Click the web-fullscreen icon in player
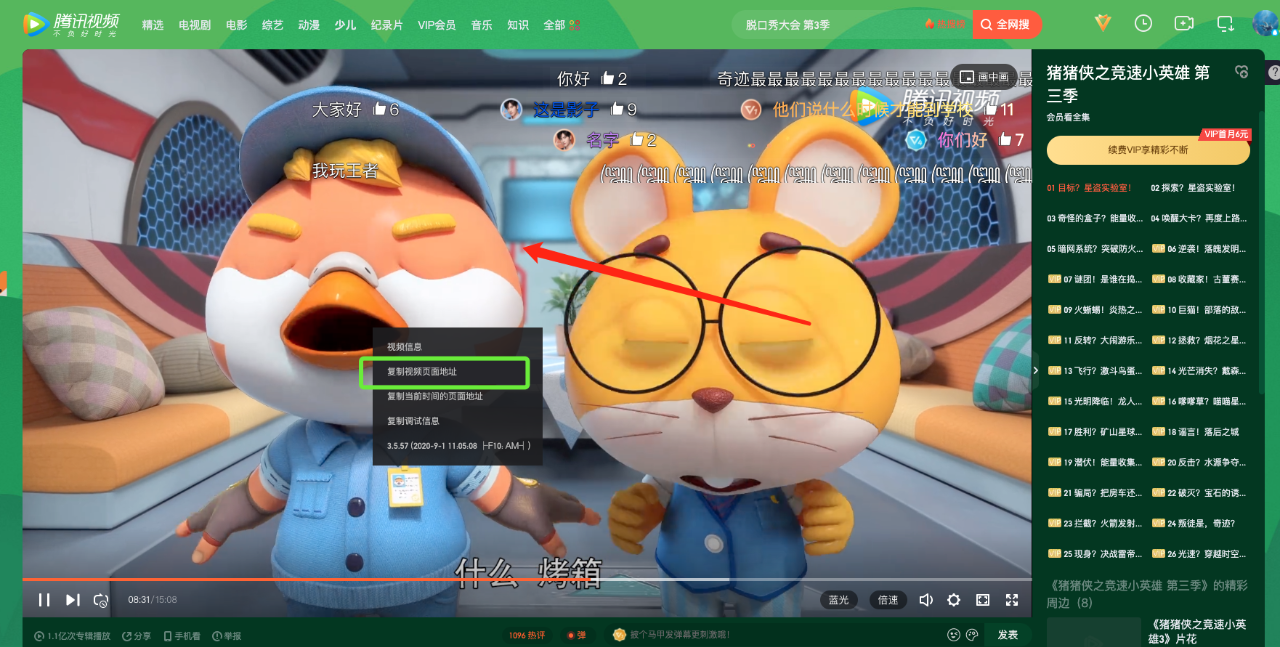 click(x=983, y=600)
